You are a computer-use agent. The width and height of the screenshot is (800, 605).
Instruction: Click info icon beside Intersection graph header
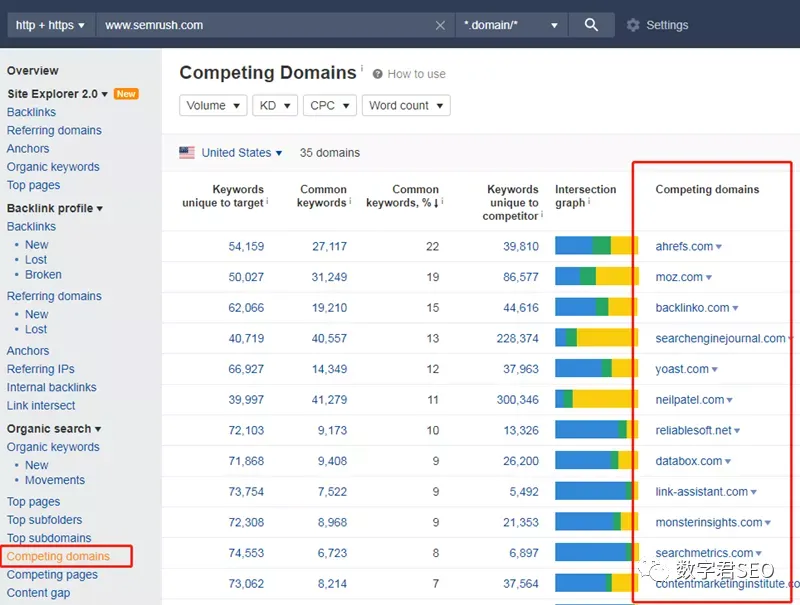(x=589, y=201)
